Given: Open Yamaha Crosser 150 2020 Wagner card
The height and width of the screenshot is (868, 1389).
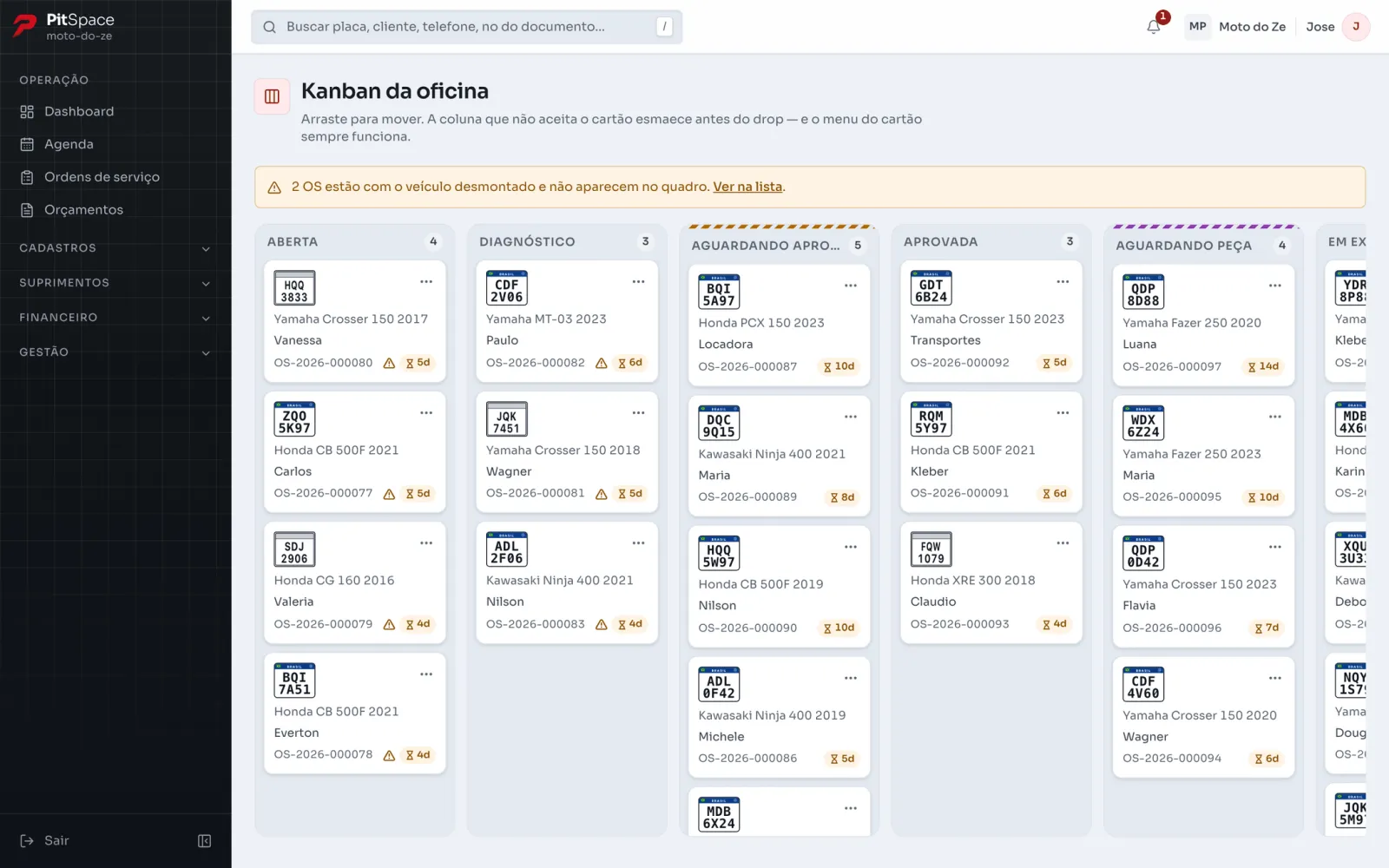Looking at the screenshot, I should coord(1203,716).
